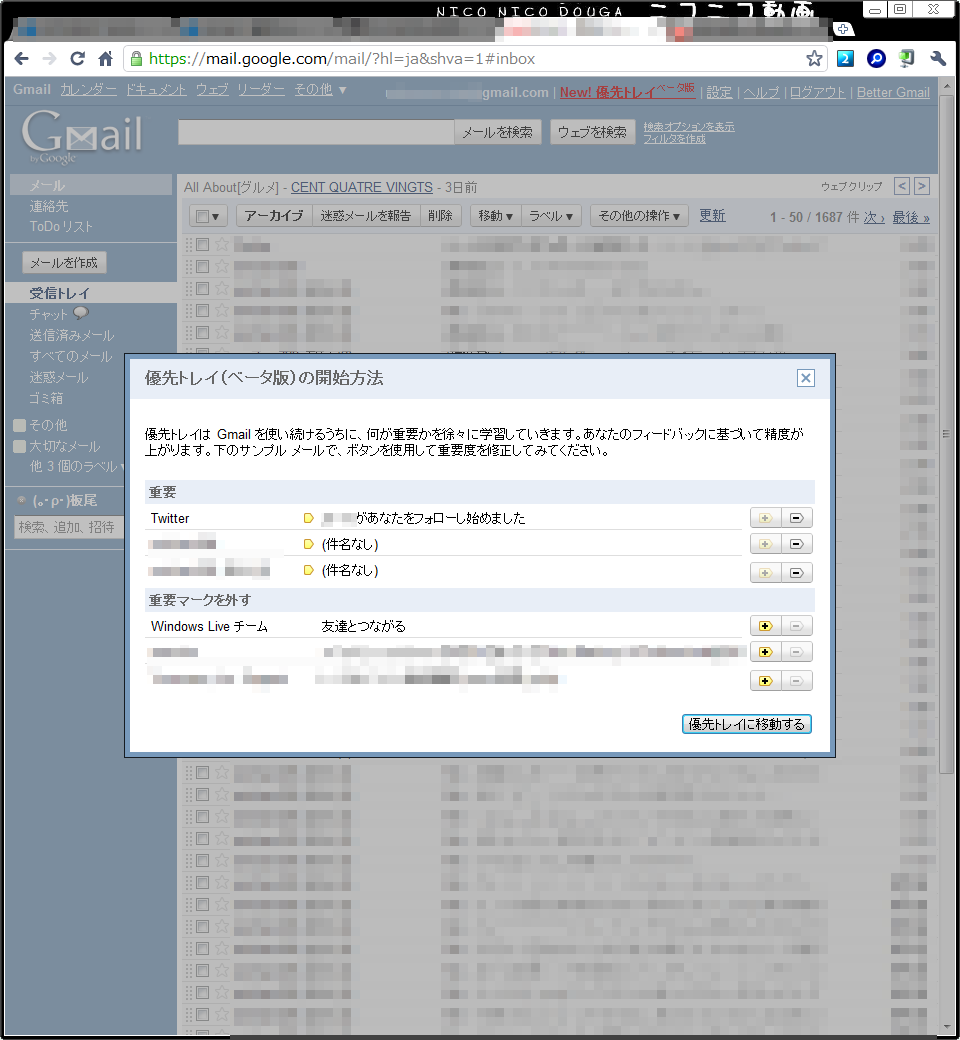The height and width of the screenshot is (1040, 960).
Task: Expand その他 menu in top bar
Action: click(x=320, y=90)
